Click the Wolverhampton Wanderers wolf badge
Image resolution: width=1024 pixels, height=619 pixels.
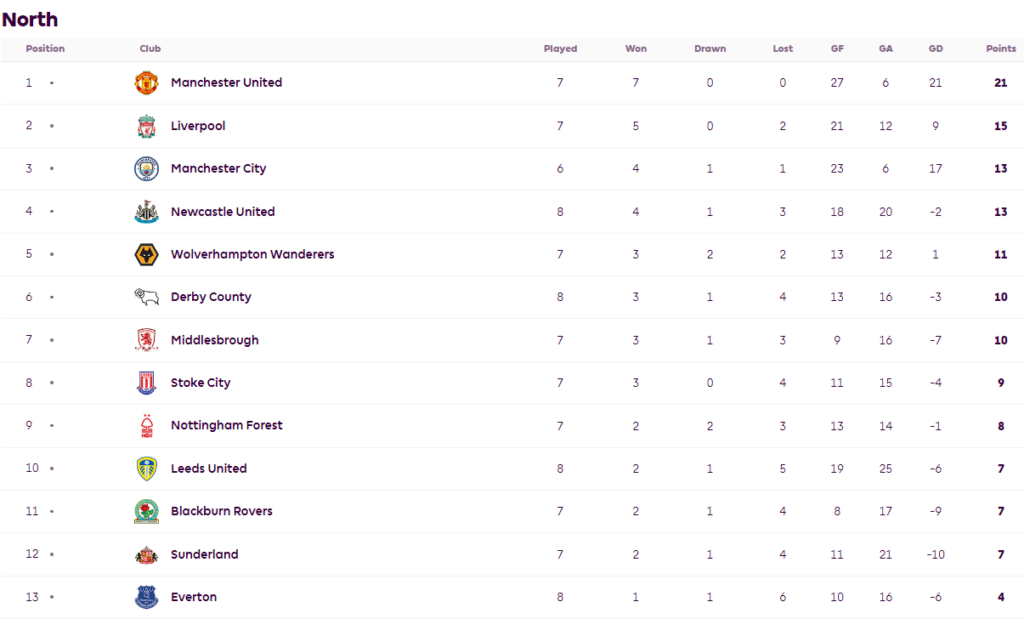(x=146, y=255)
